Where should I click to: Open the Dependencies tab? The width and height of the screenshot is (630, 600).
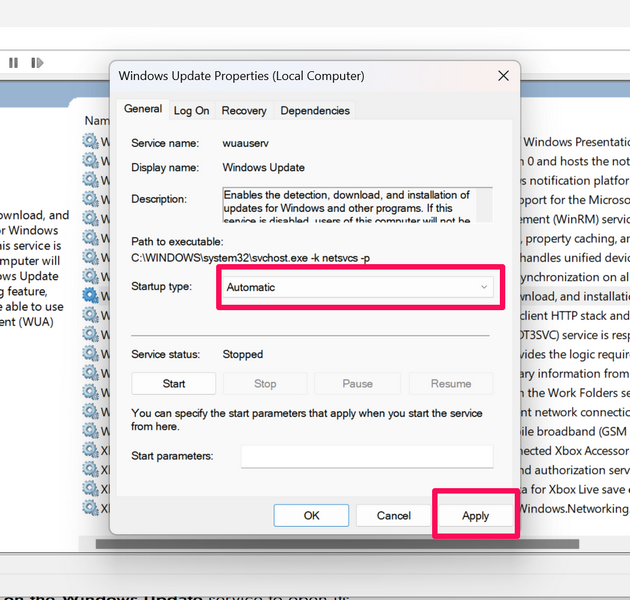[x=315, y=111]
